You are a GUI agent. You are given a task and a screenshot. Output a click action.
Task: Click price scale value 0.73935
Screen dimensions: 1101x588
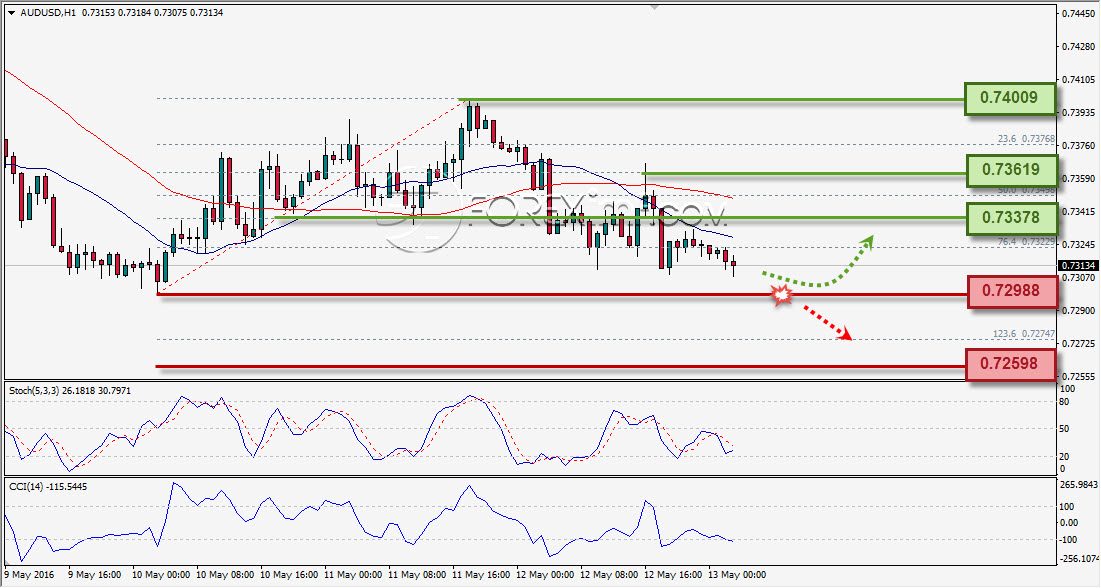(1079, 112)
